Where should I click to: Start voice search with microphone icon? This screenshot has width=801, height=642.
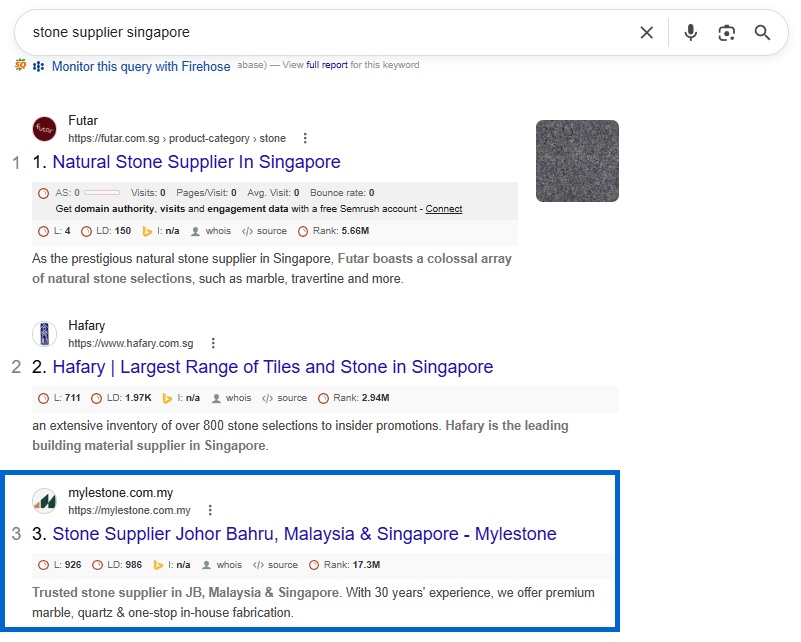690,33
